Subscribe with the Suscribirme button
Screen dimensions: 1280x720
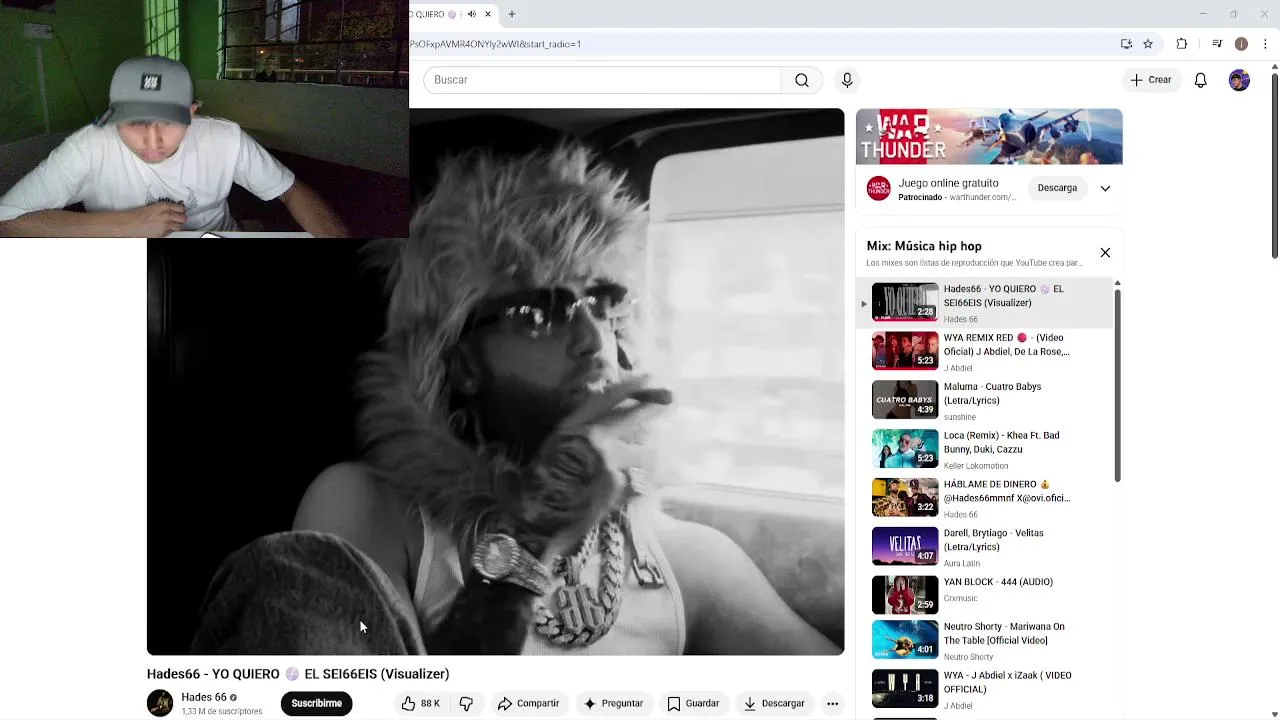click(x=316, y=704)
